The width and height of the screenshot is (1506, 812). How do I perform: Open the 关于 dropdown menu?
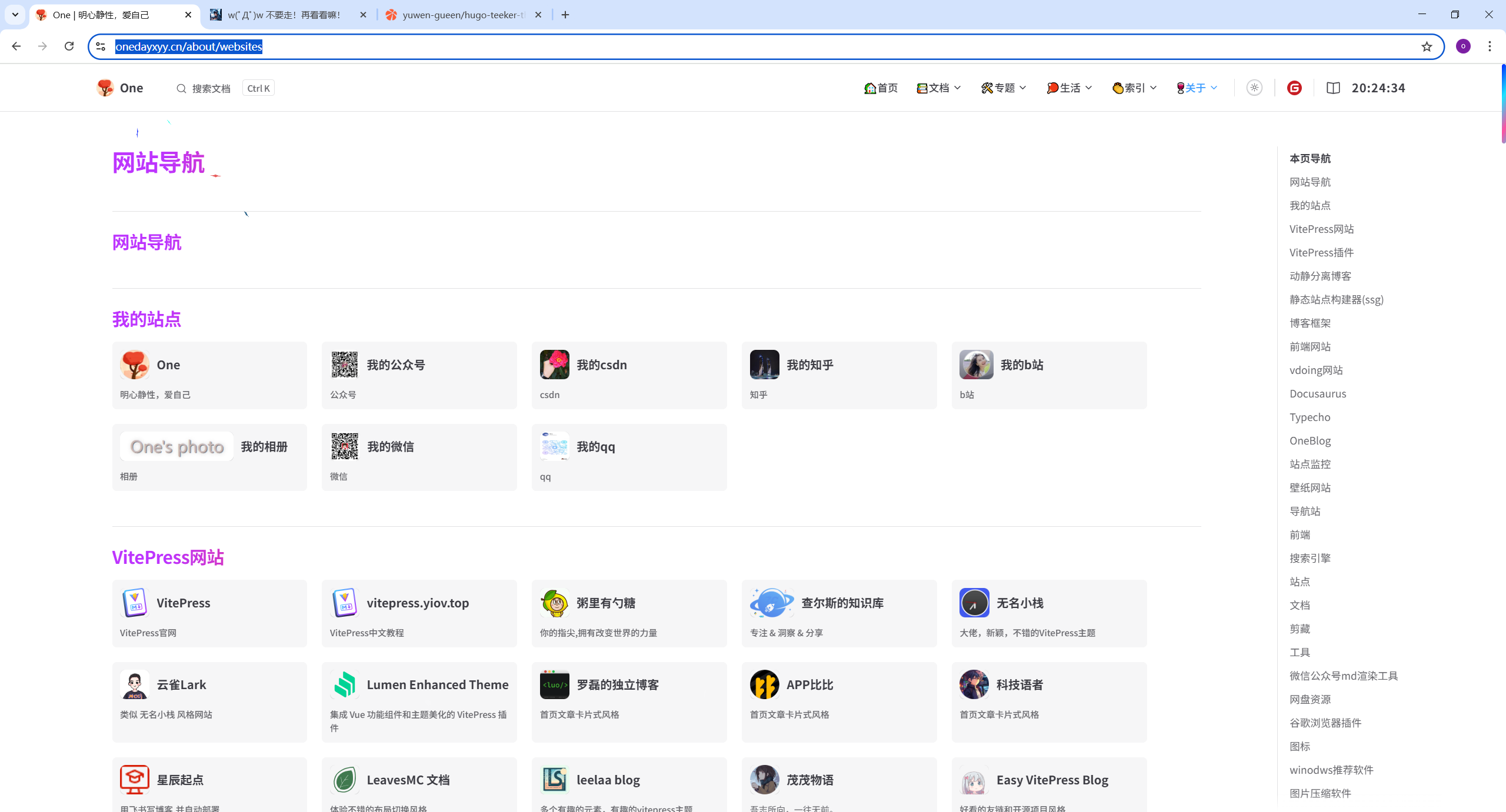click(1197, 88)
